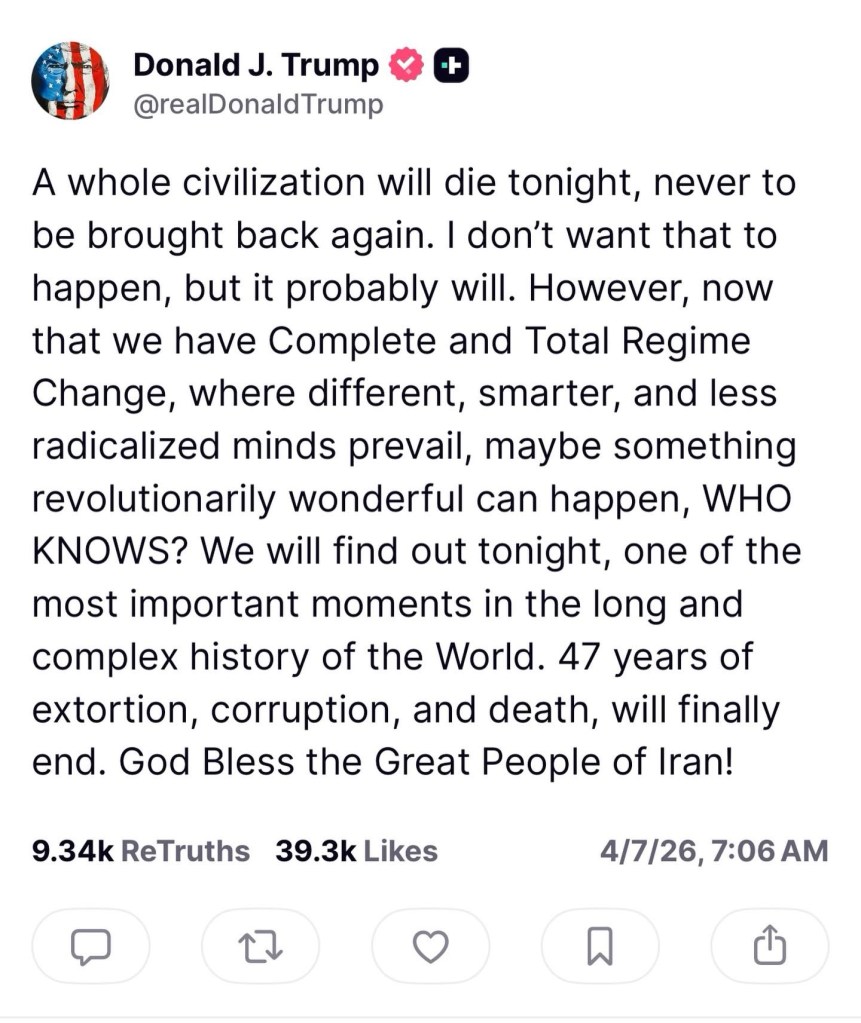Click the 4/7/26, 7:06 AM timestamp
Viewport: 861px width, 1023px height.
point(714,851)
